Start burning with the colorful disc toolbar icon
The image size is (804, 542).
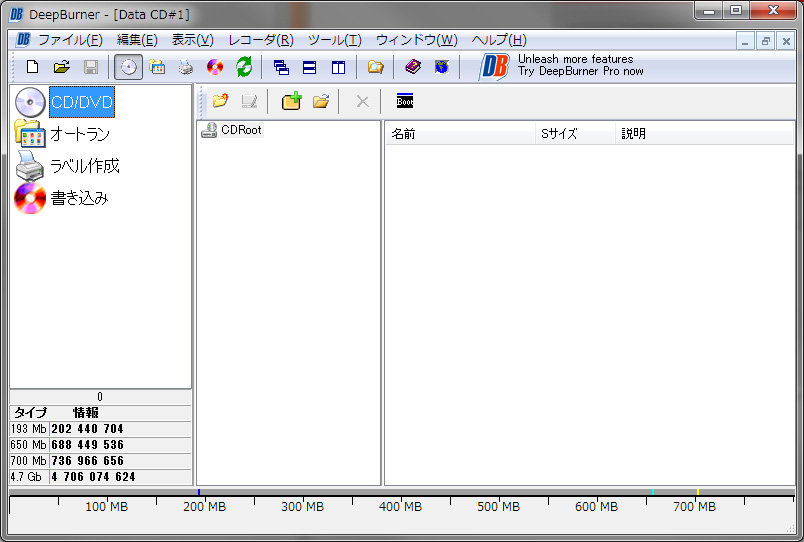(215, 67)
